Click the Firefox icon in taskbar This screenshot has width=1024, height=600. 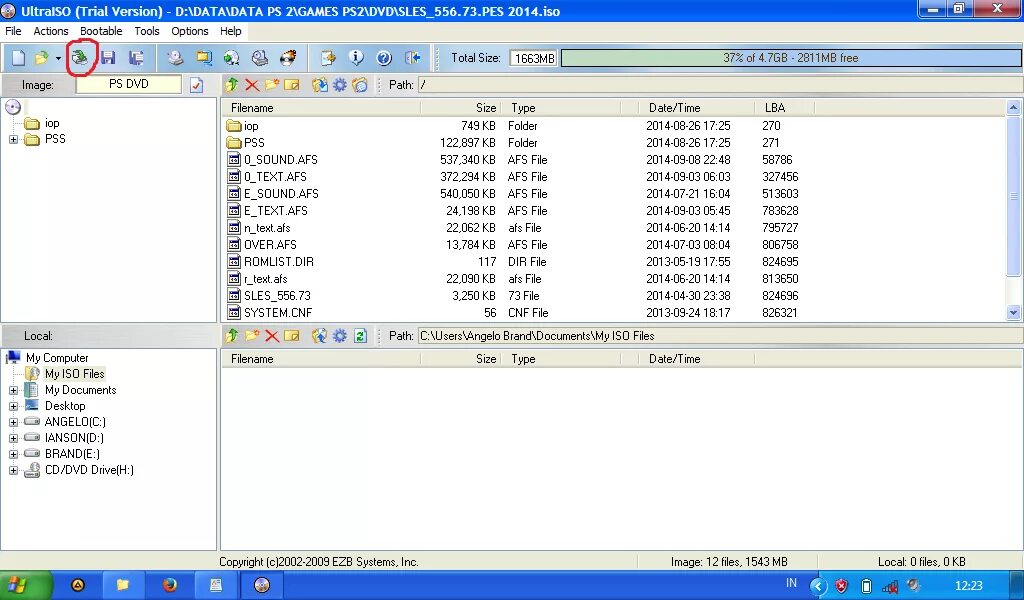[x=170, y=585]
